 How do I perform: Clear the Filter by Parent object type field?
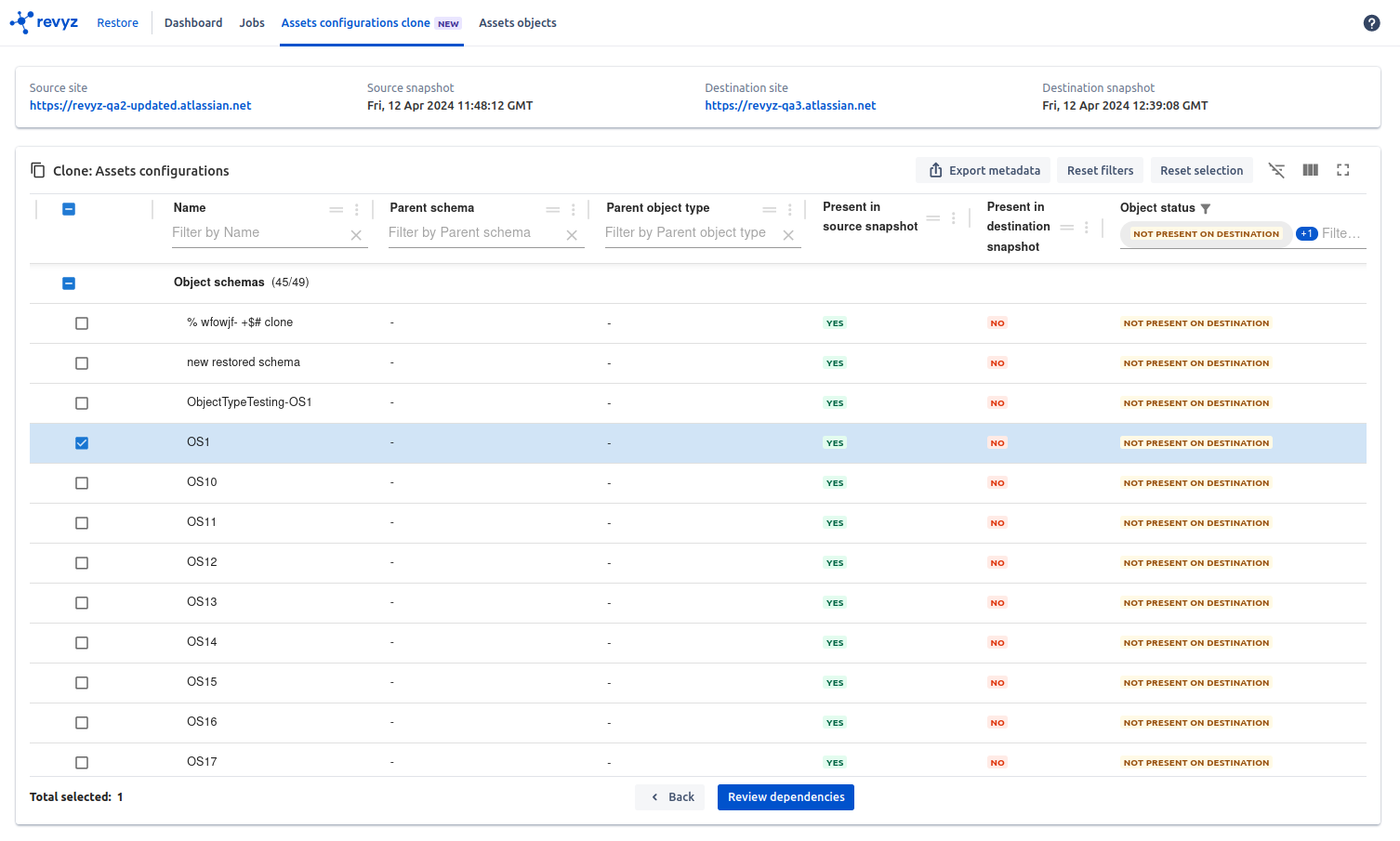pos(788,235)
